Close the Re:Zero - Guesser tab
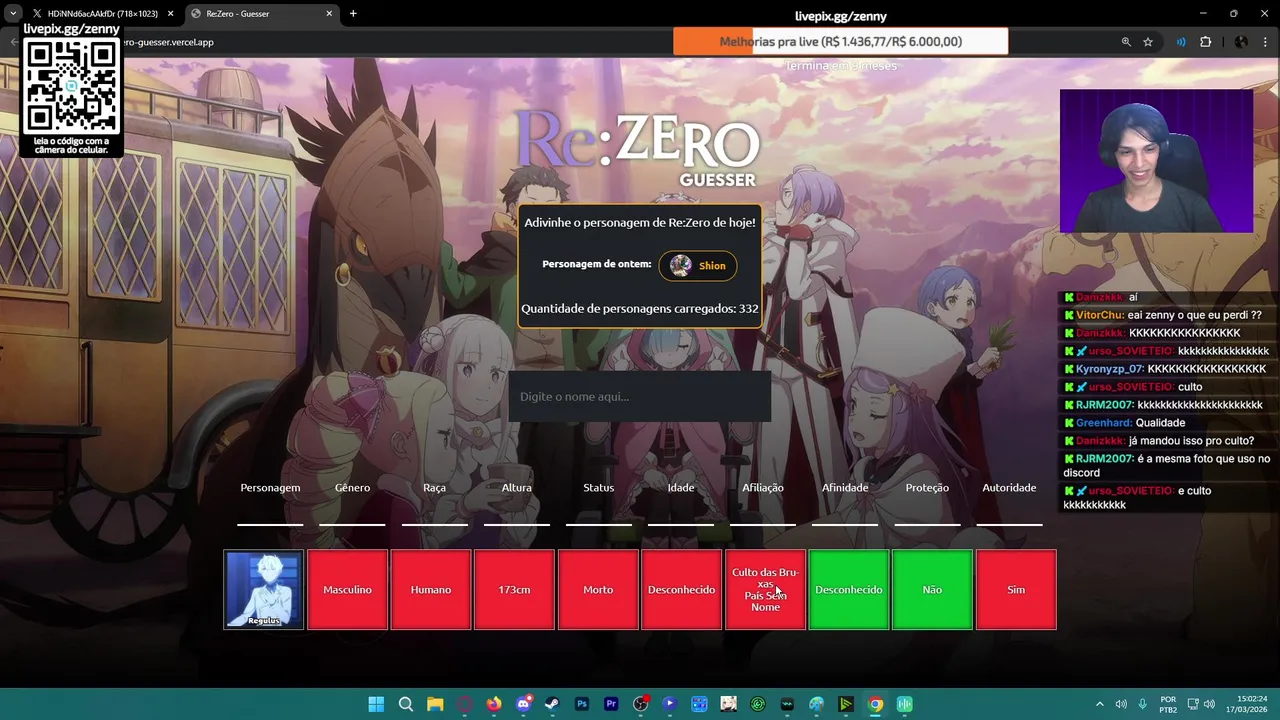The image size is (1280, 720). tap(329, 14)
